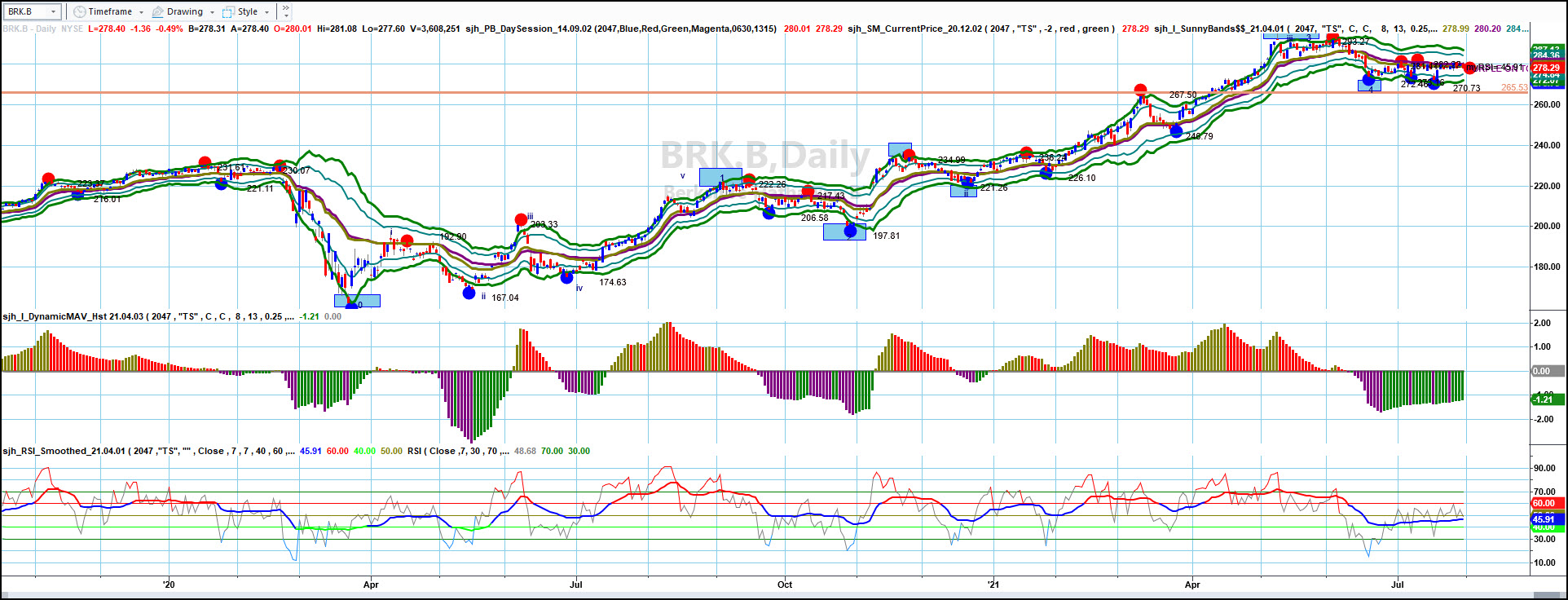
Task: Click the Lo=277.60 low value
Action: [x=384, y=29]
